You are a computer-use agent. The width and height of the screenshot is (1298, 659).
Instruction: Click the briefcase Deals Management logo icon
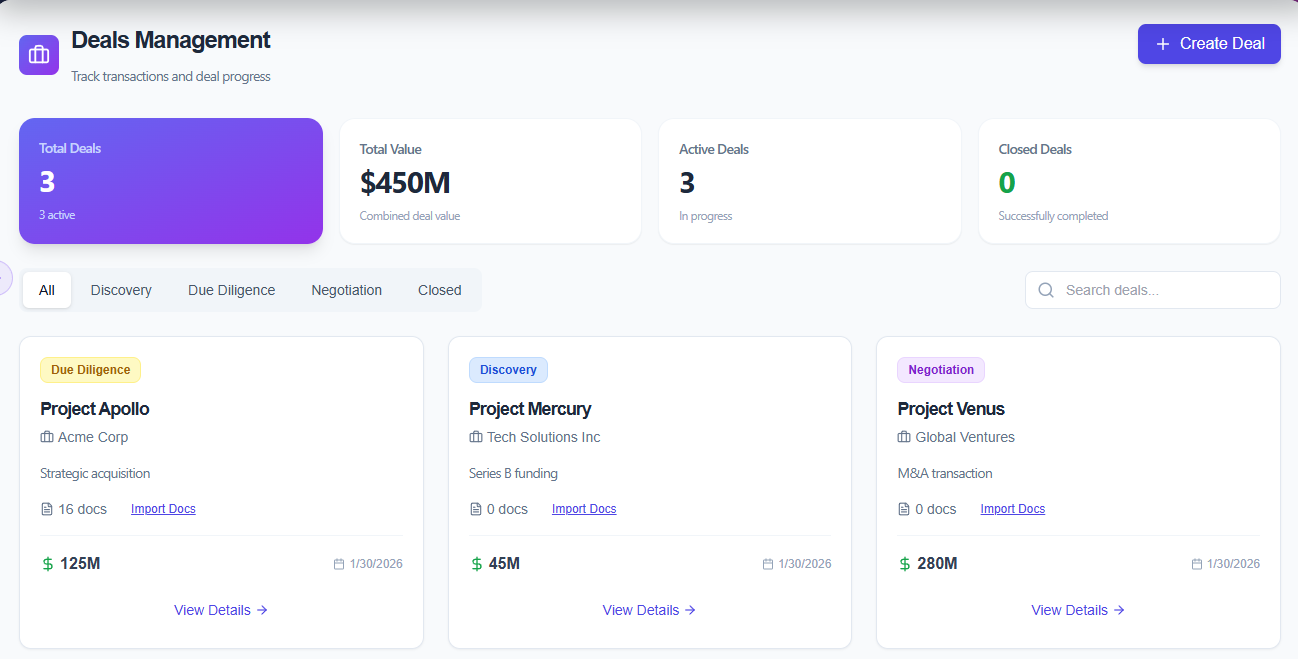click(39, 54)
